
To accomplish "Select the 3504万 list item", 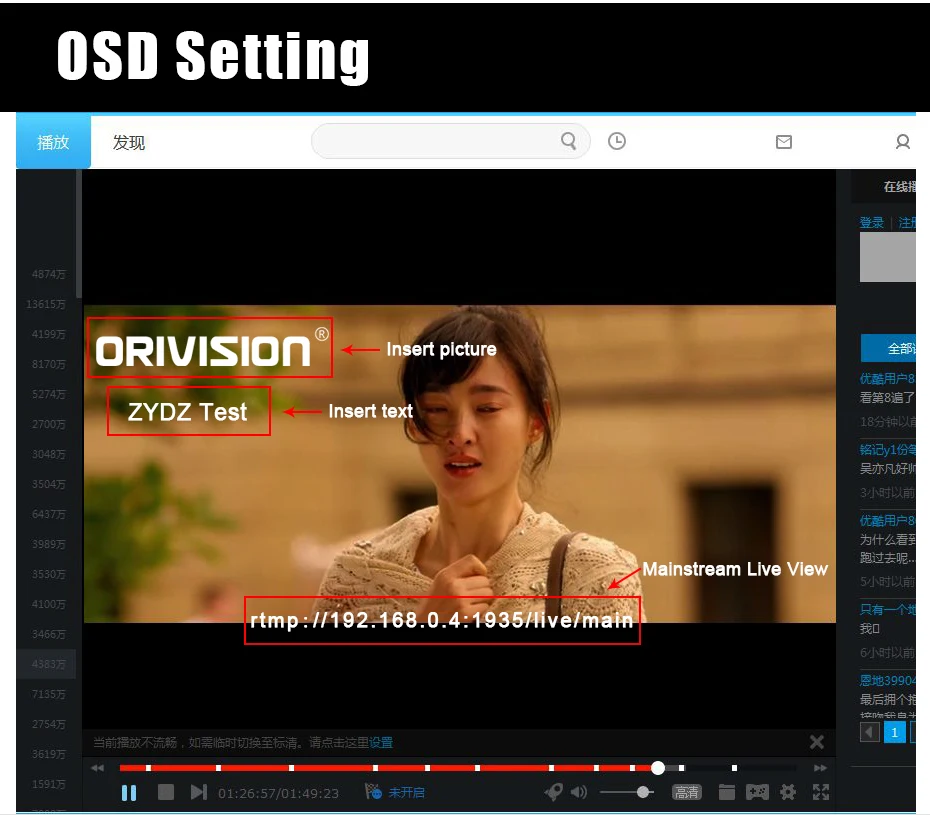I will 49,484.
